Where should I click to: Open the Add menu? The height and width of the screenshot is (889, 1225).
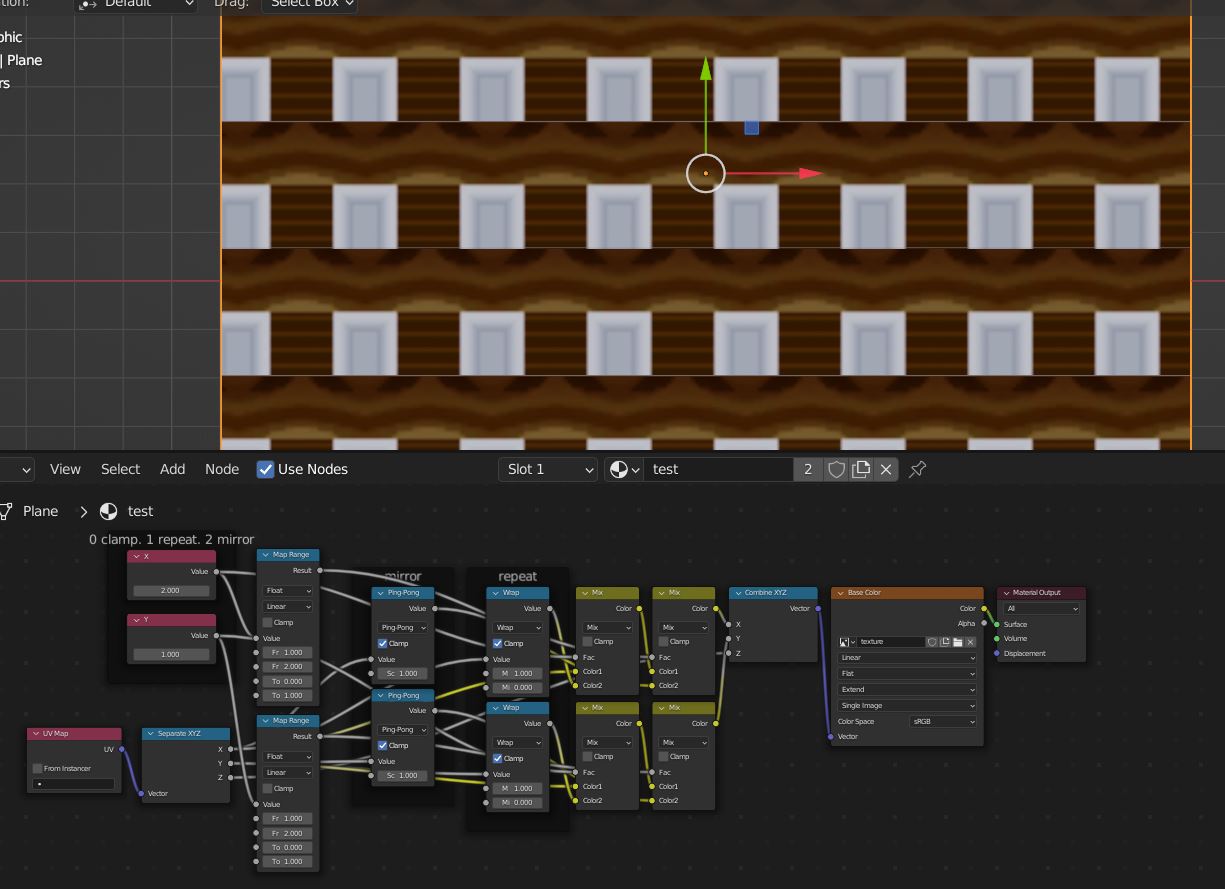172,469
